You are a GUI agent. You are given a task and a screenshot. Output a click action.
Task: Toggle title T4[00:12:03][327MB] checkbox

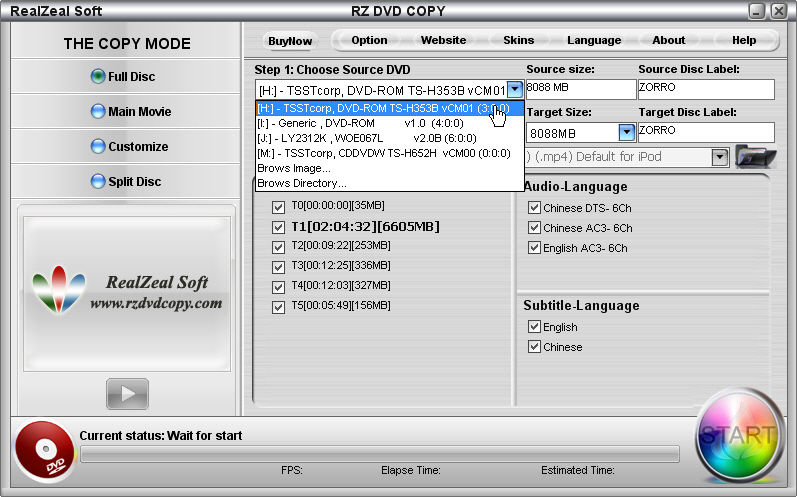(x=278, y=288)
